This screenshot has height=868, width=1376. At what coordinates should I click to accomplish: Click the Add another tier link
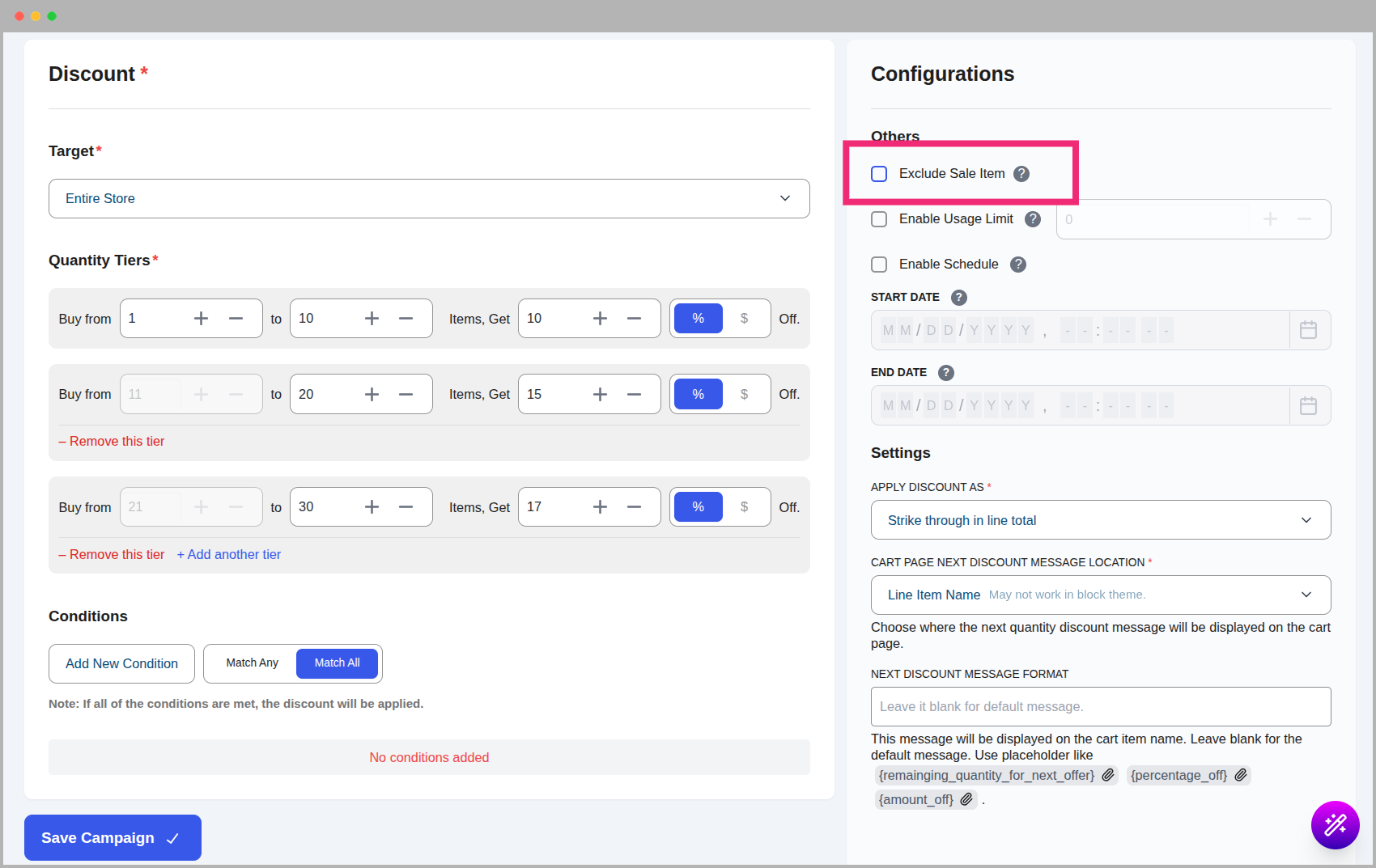coord(229,554)
